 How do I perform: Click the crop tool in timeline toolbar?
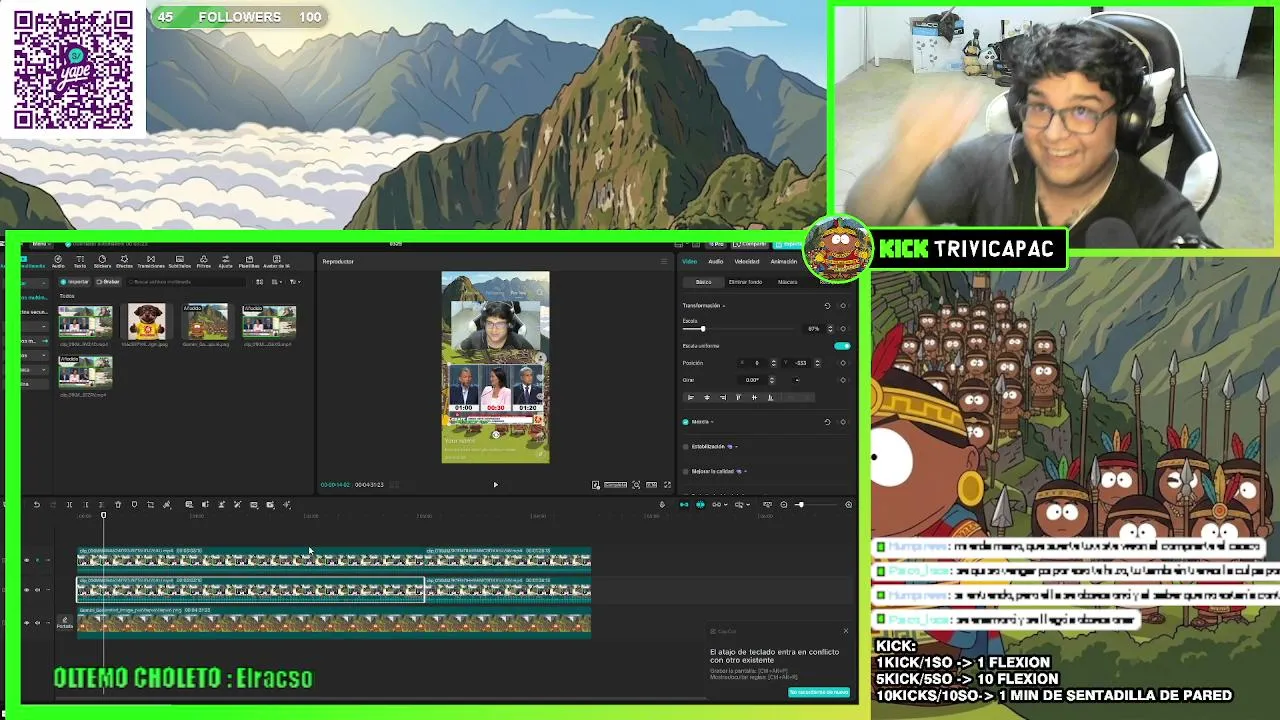(x=150, y=504)
